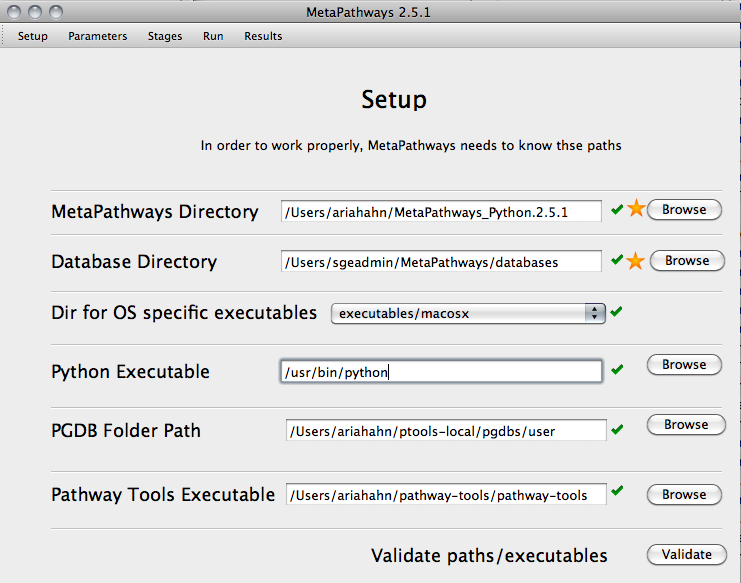This screenshot has width=741, height=583.
Task: Browse for the MetaPathways Directory
Action: (684, 209)
